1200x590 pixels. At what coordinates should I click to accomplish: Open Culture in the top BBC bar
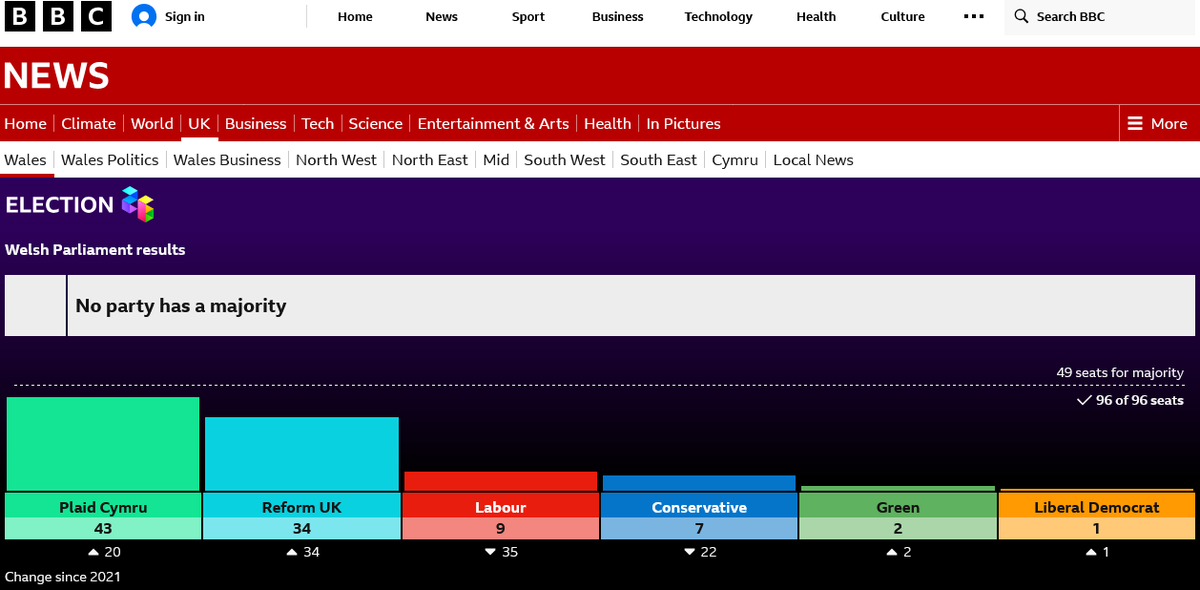coord(903,16)
